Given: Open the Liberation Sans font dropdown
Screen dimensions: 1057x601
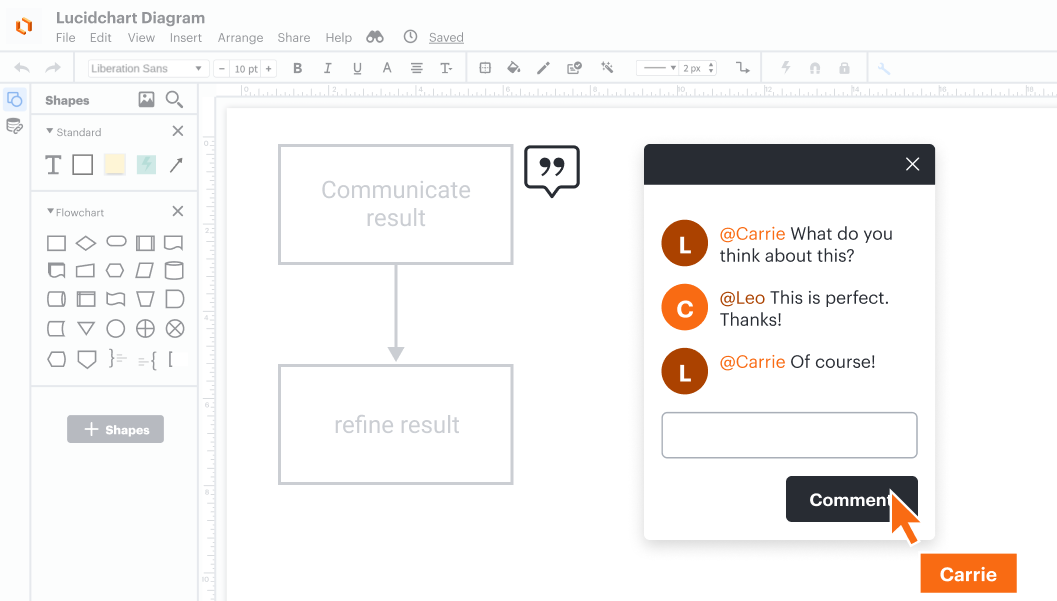Looking at the screenshot, I should click(147, 68).
